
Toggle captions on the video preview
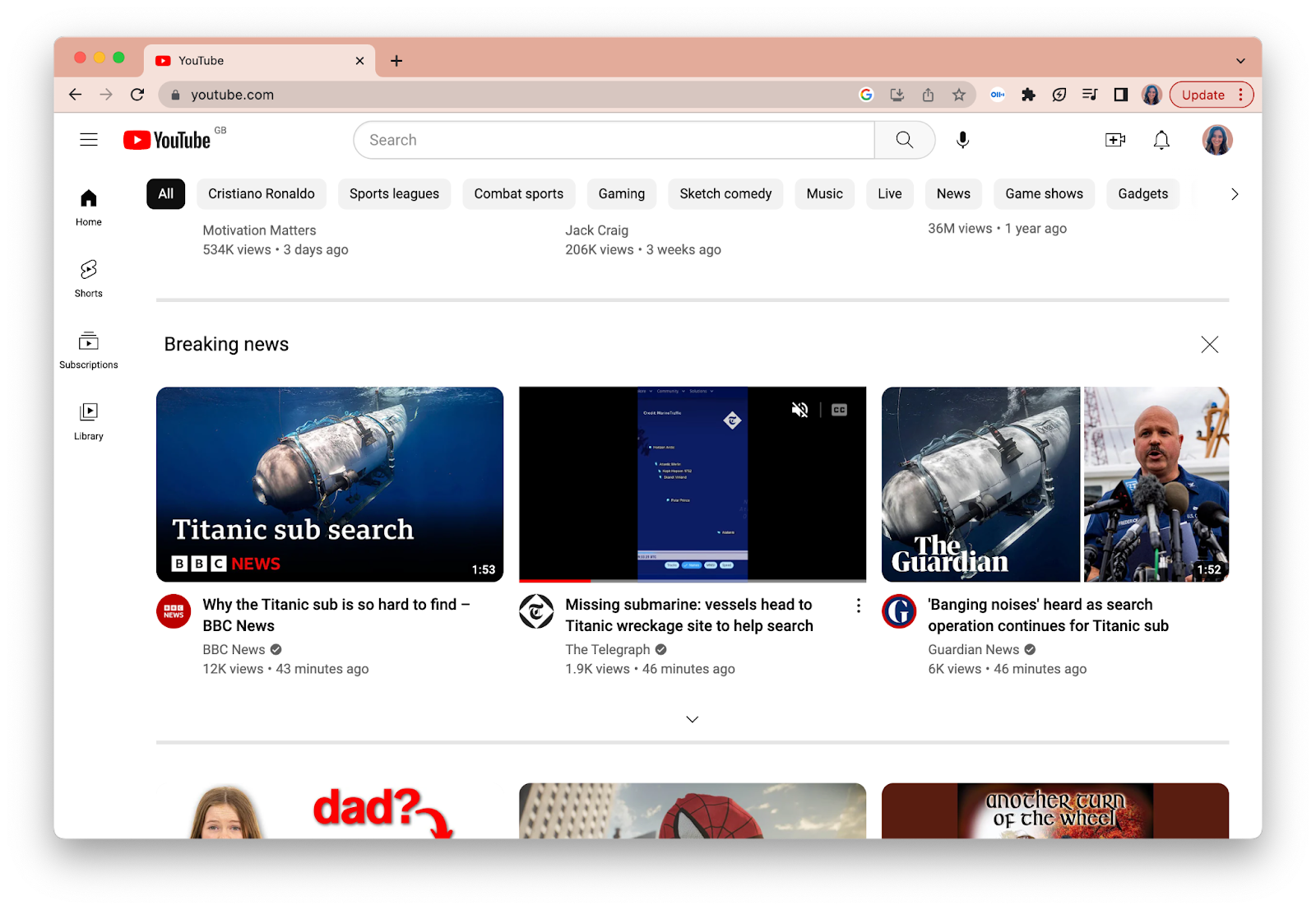click(839, 410)
